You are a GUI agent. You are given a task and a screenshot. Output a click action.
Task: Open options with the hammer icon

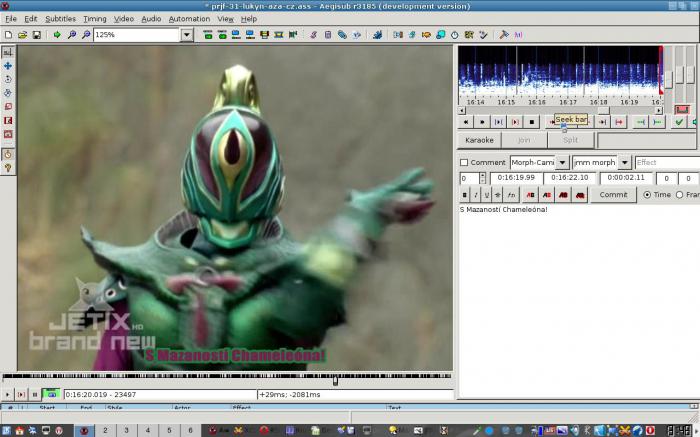[x=504, y=34]
